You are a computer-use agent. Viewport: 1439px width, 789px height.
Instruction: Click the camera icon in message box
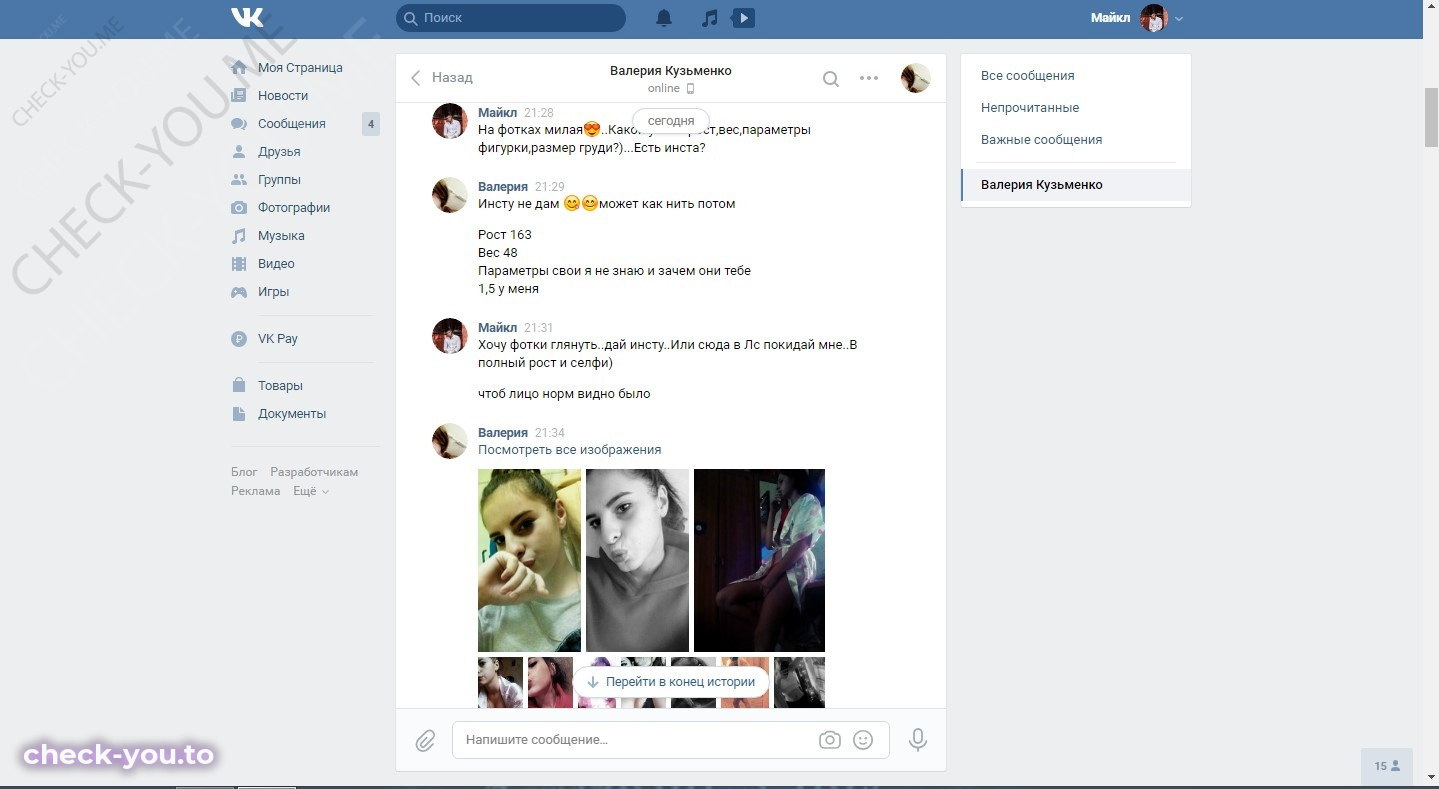point(830,740)
